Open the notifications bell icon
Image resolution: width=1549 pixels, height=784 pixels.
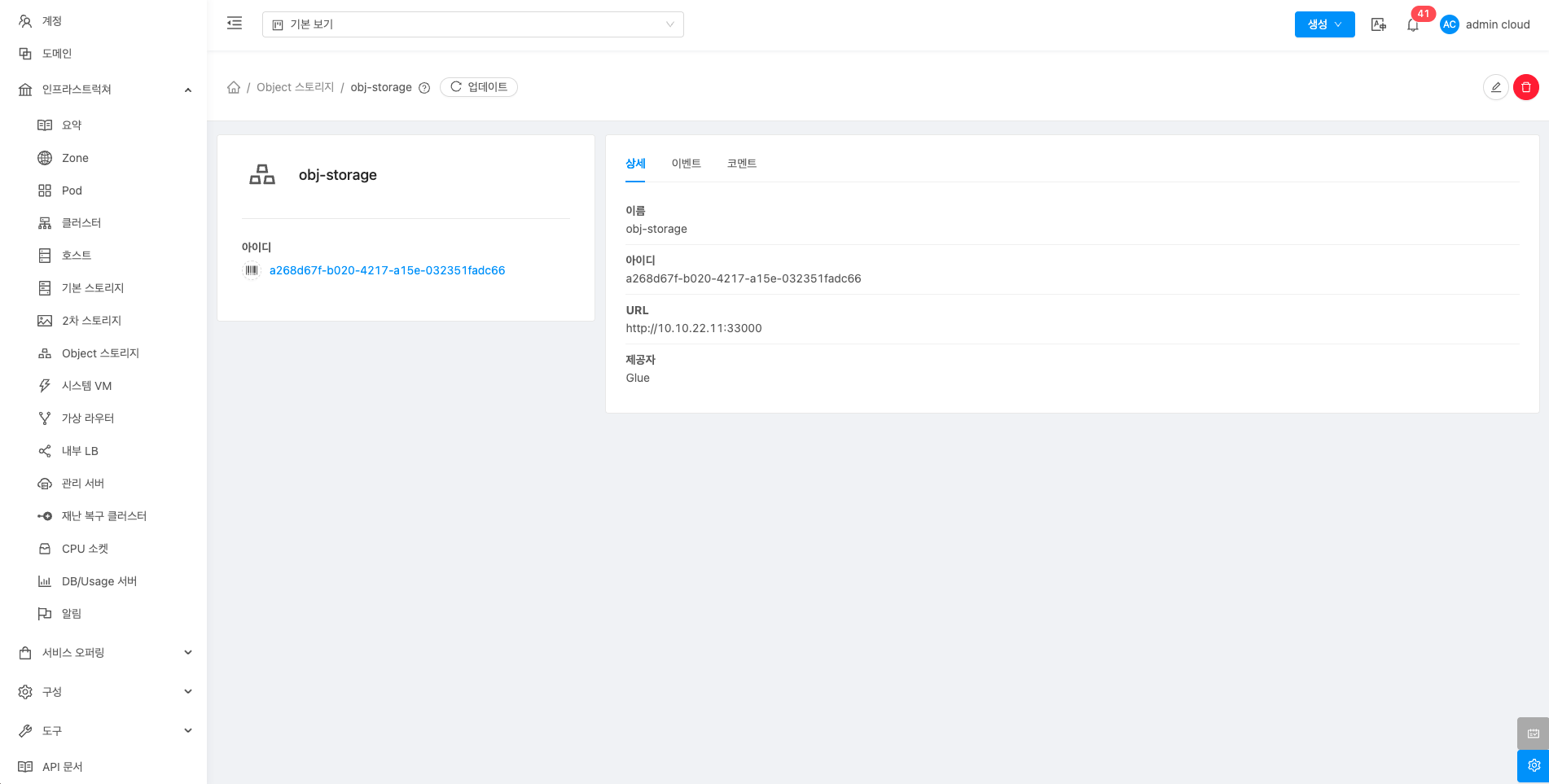1413,25
